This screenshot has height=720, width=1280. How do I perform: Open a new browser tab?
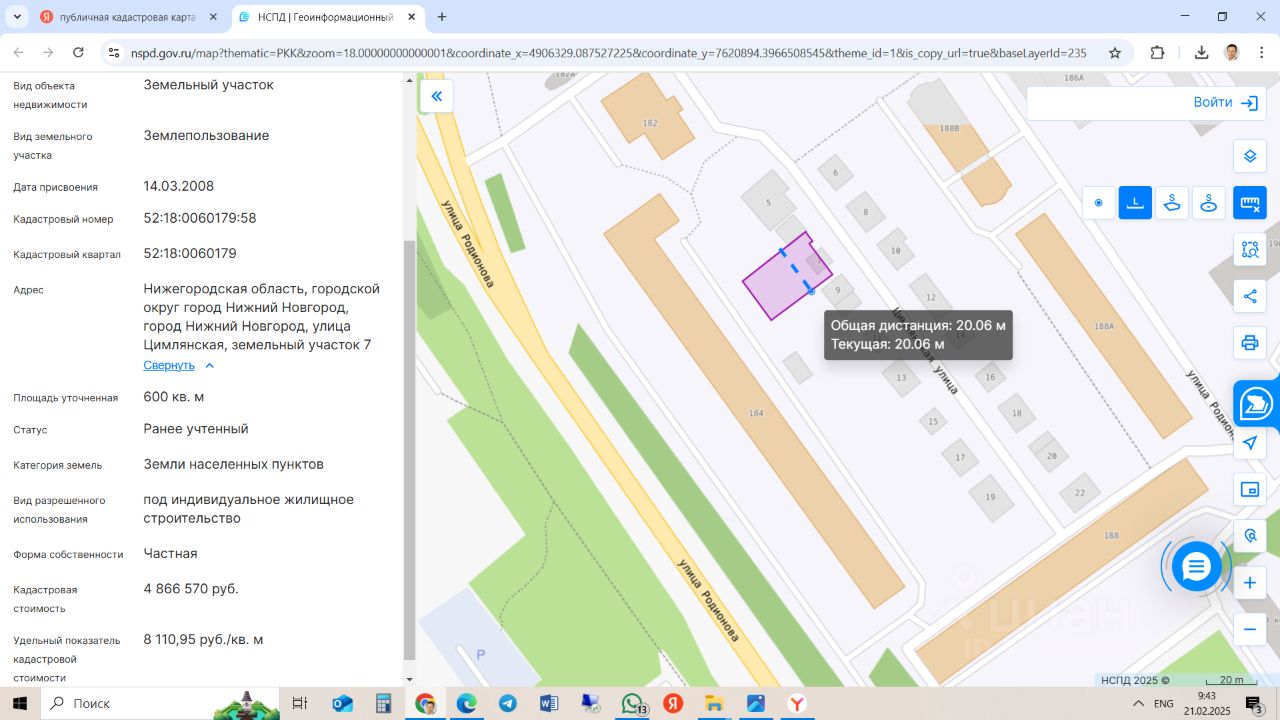[x=442, y=17]
